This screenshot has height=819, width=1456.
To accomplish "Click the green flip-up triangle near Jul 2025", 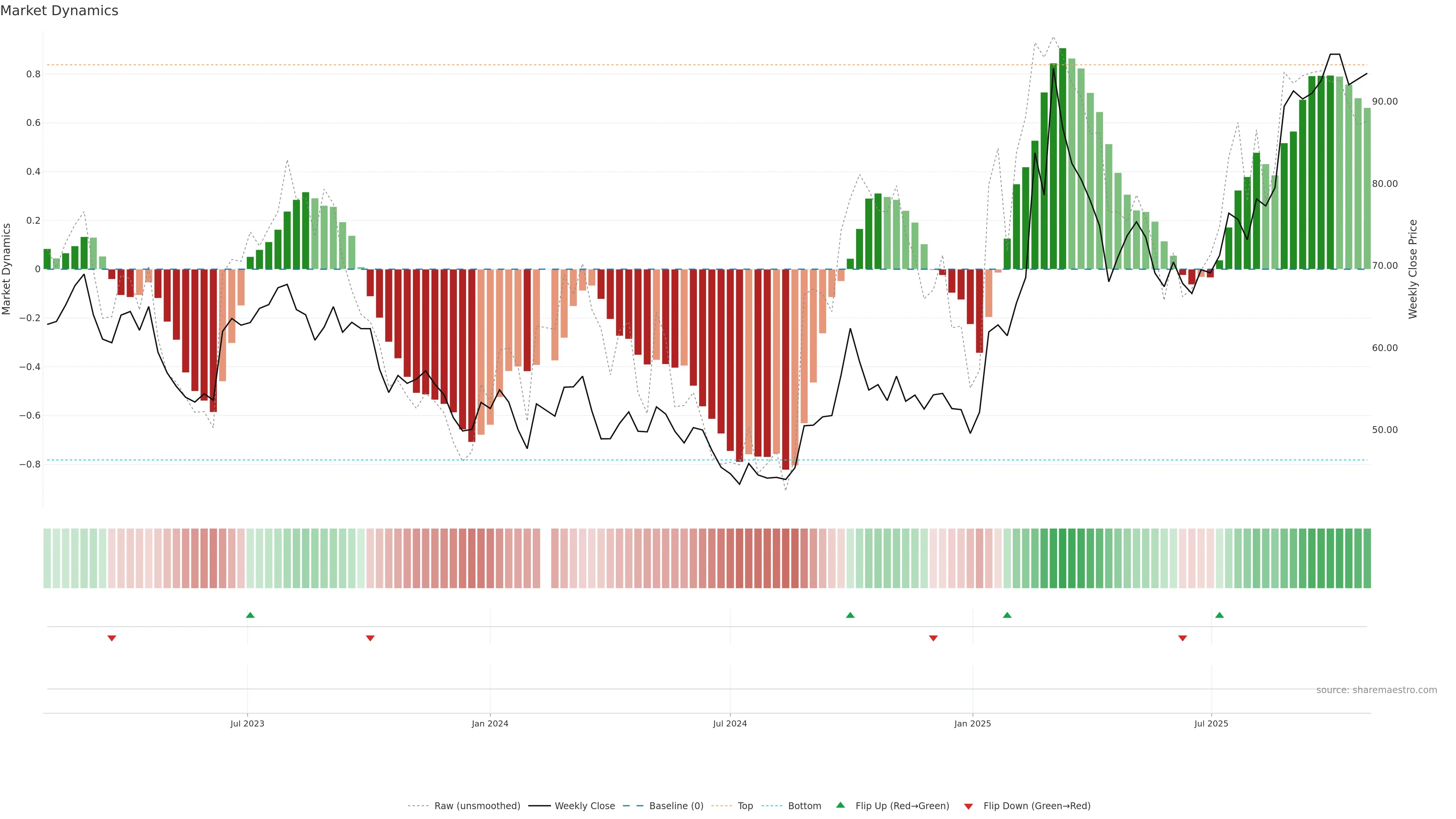I will pos(1219,615).
